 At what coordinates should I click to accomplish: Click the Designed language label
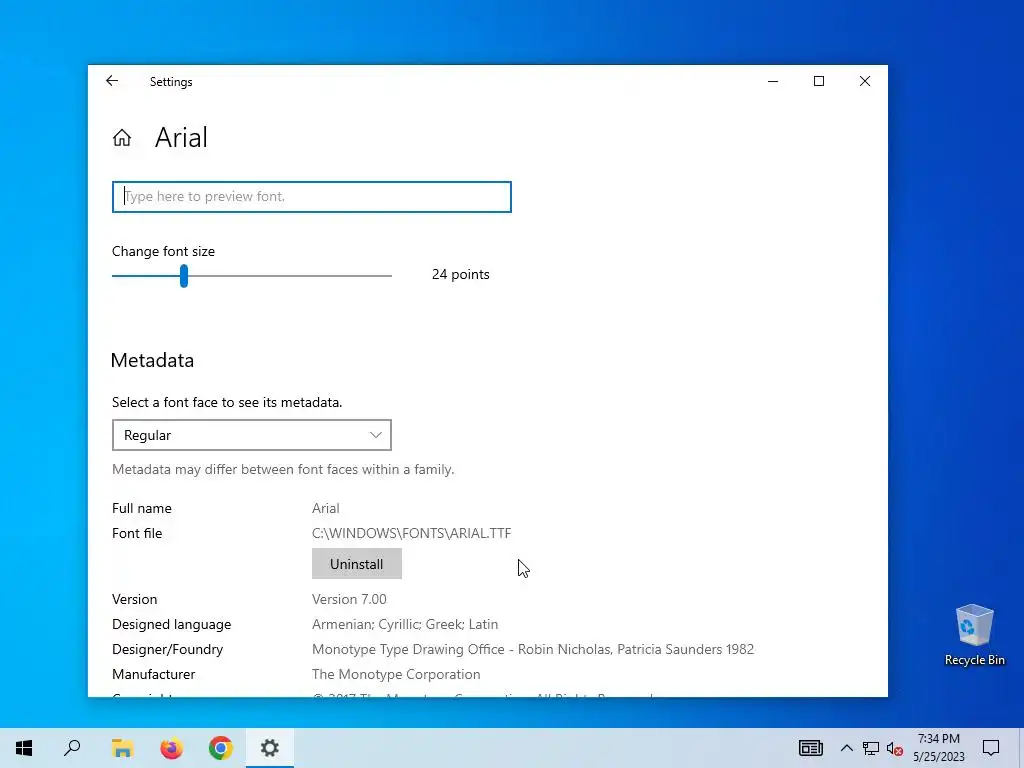pos(172,624)
